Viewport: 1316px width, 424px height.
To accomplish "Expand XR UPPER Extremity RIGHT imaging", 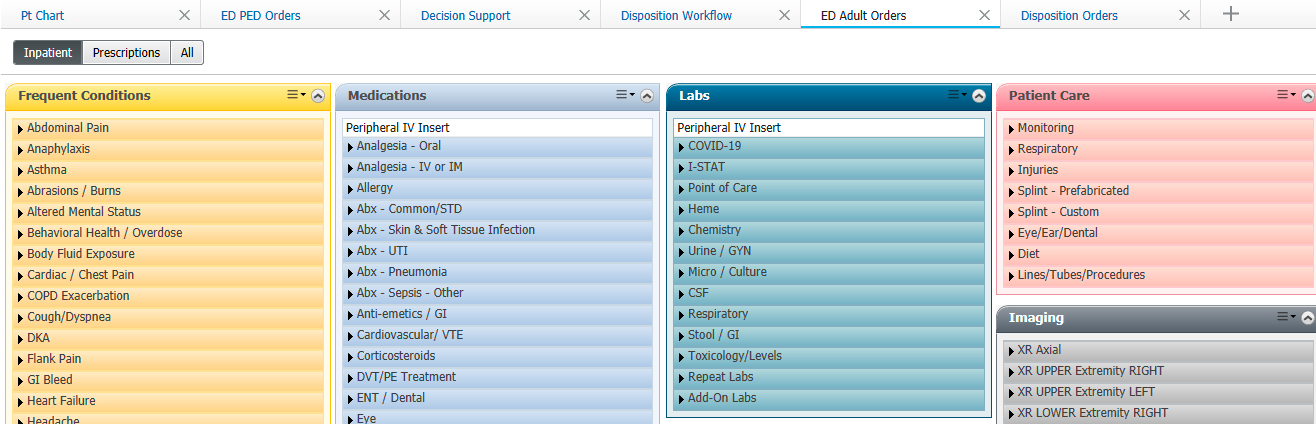I will click(1090, 371).
